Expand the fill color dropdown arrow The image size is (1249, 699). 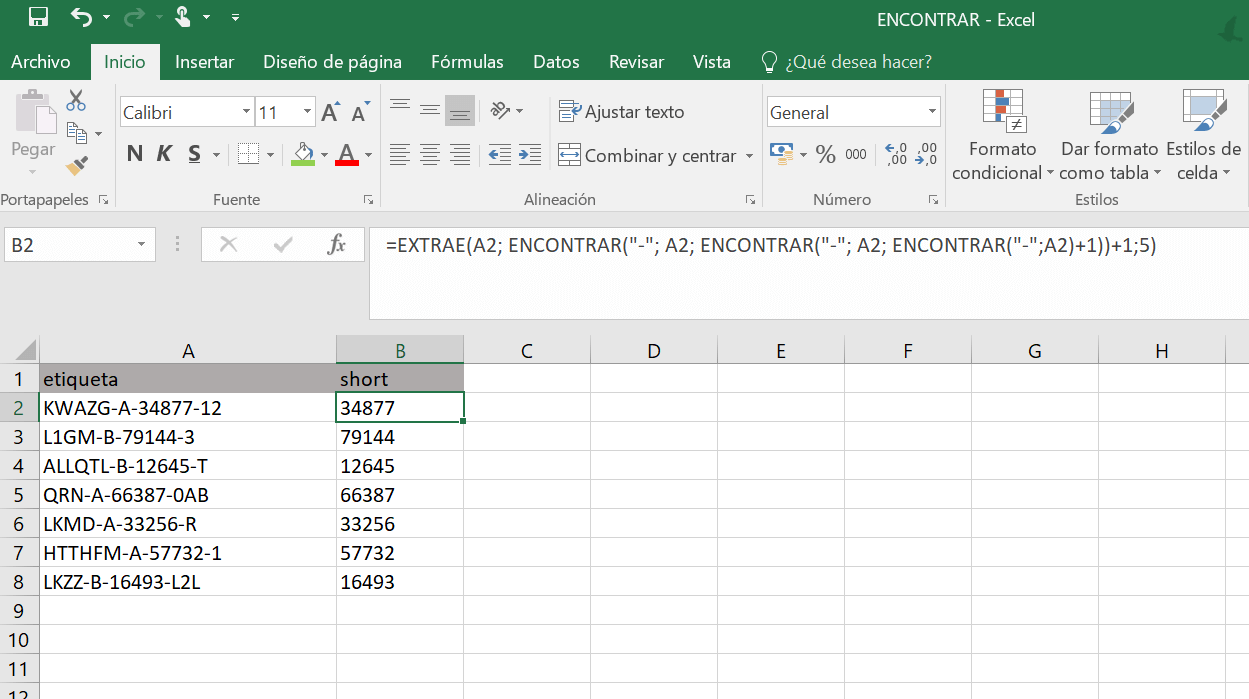click(x=324, y=155)
